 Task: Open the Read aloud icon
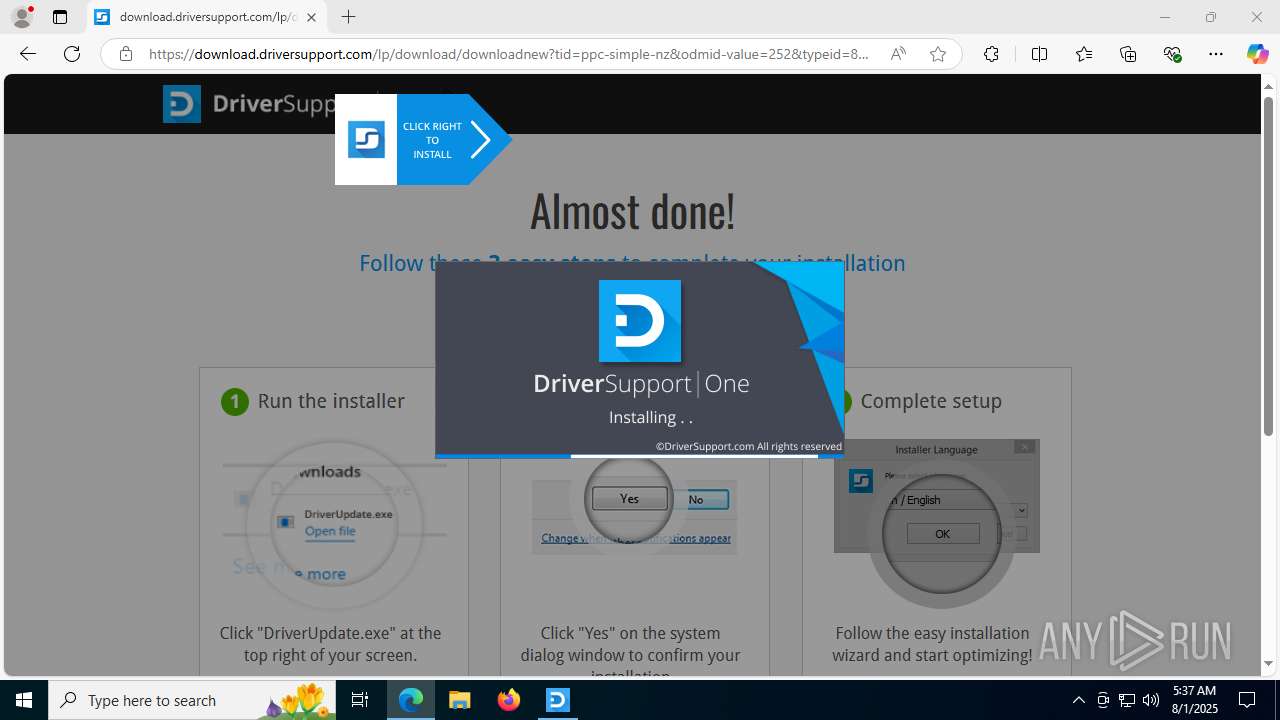coord(898,54)
